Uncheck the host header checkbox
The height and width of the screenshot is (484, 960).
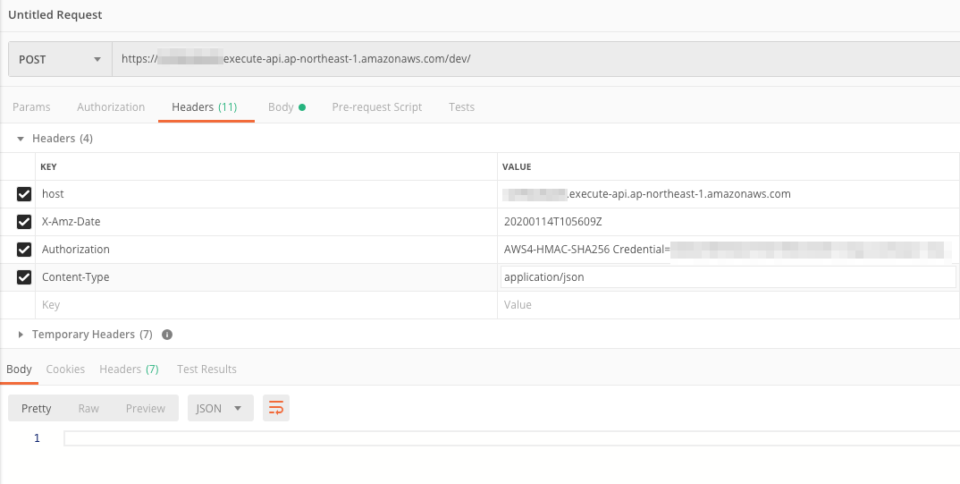(24, 194)
